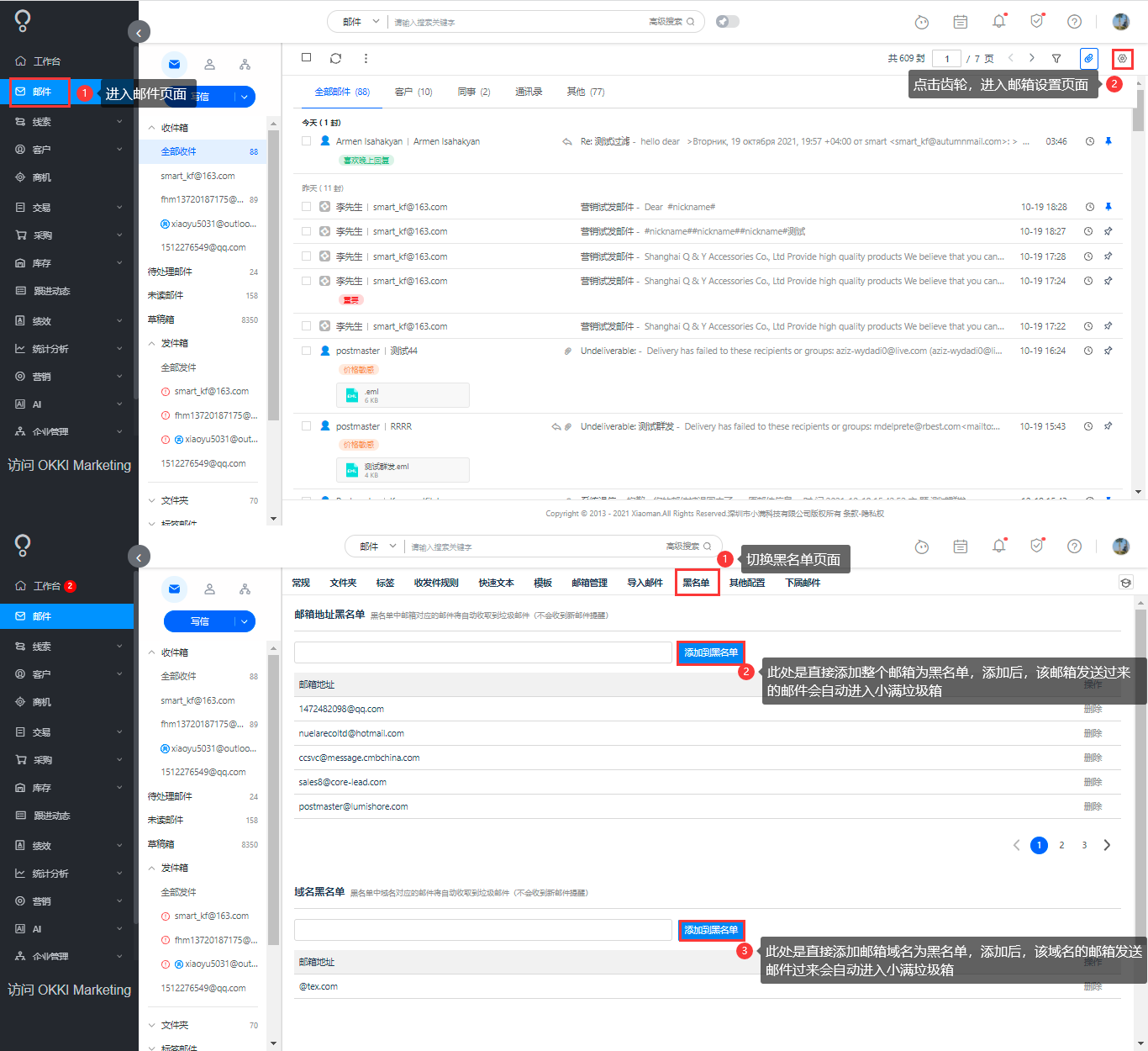
Task: Open organization tree icon in mail list view
Action: pos(245,64)
